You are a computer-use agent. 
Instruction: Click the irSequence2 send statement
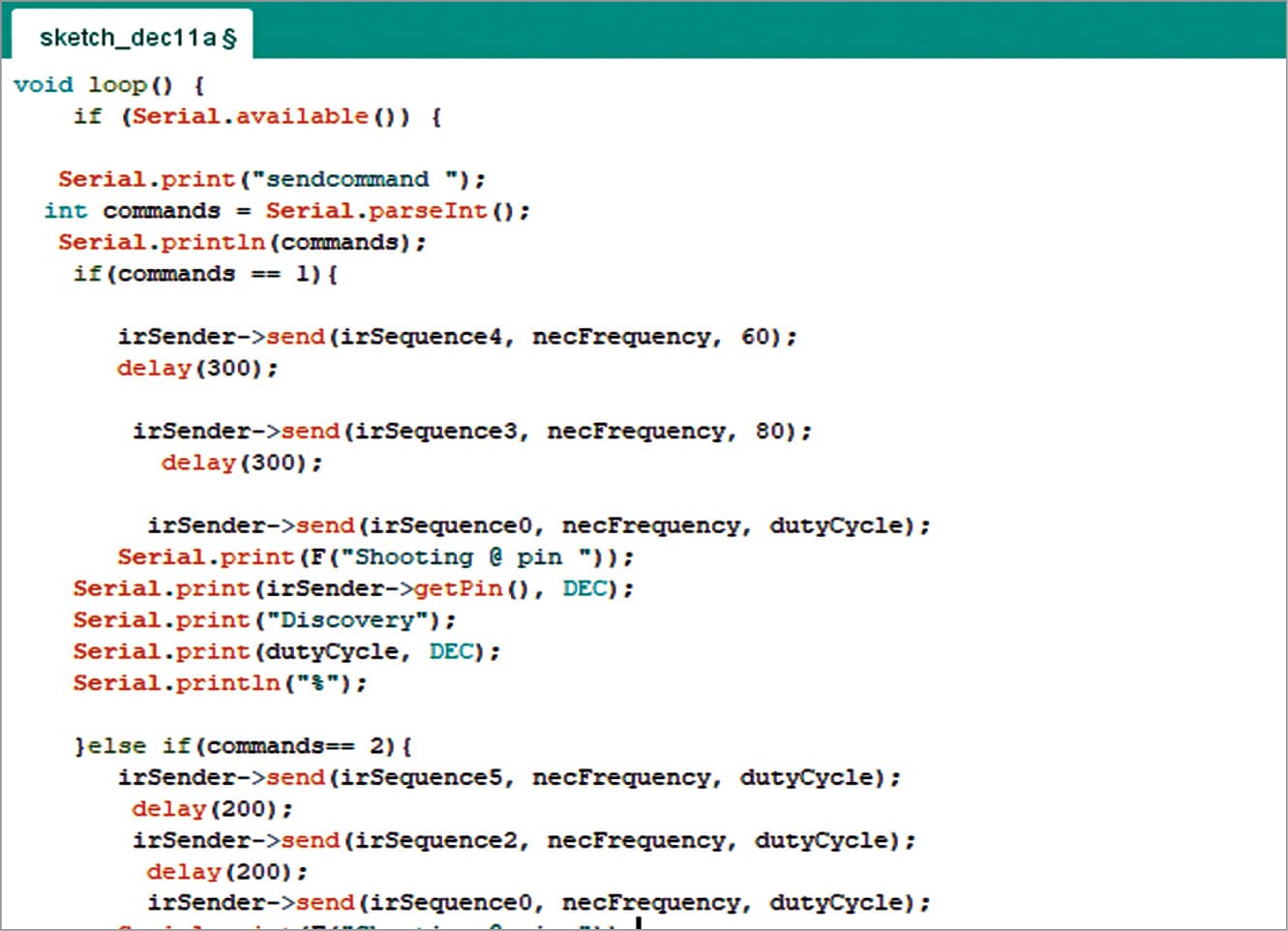[x=524, y=840]
